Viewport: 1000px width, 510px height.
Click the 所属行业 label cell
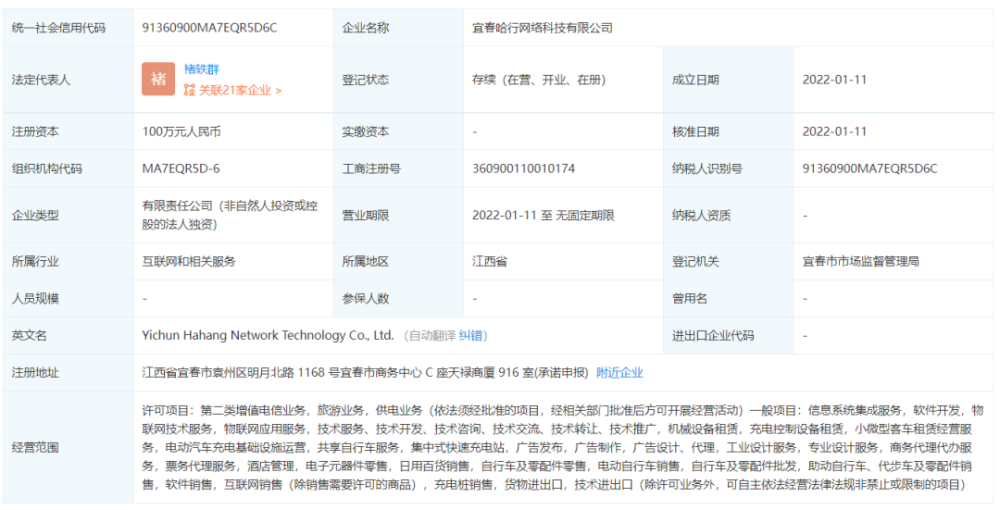pos(68,261)
